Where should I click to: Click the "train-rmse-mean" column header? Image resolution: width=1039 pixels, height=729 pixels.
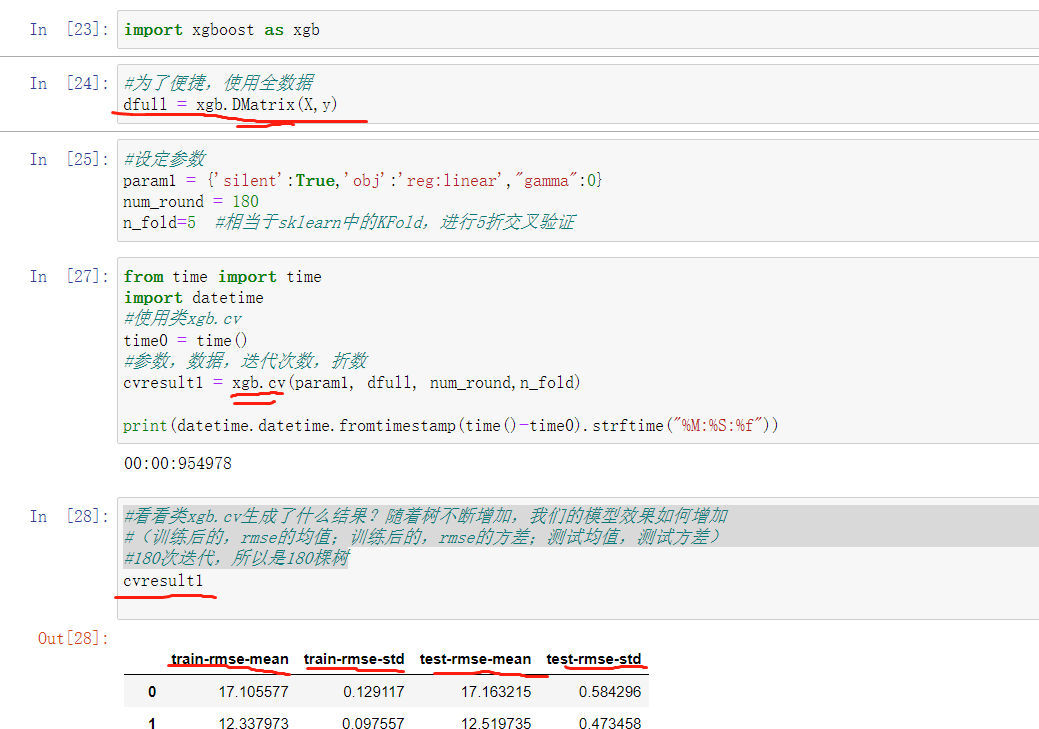click(229, 659)
